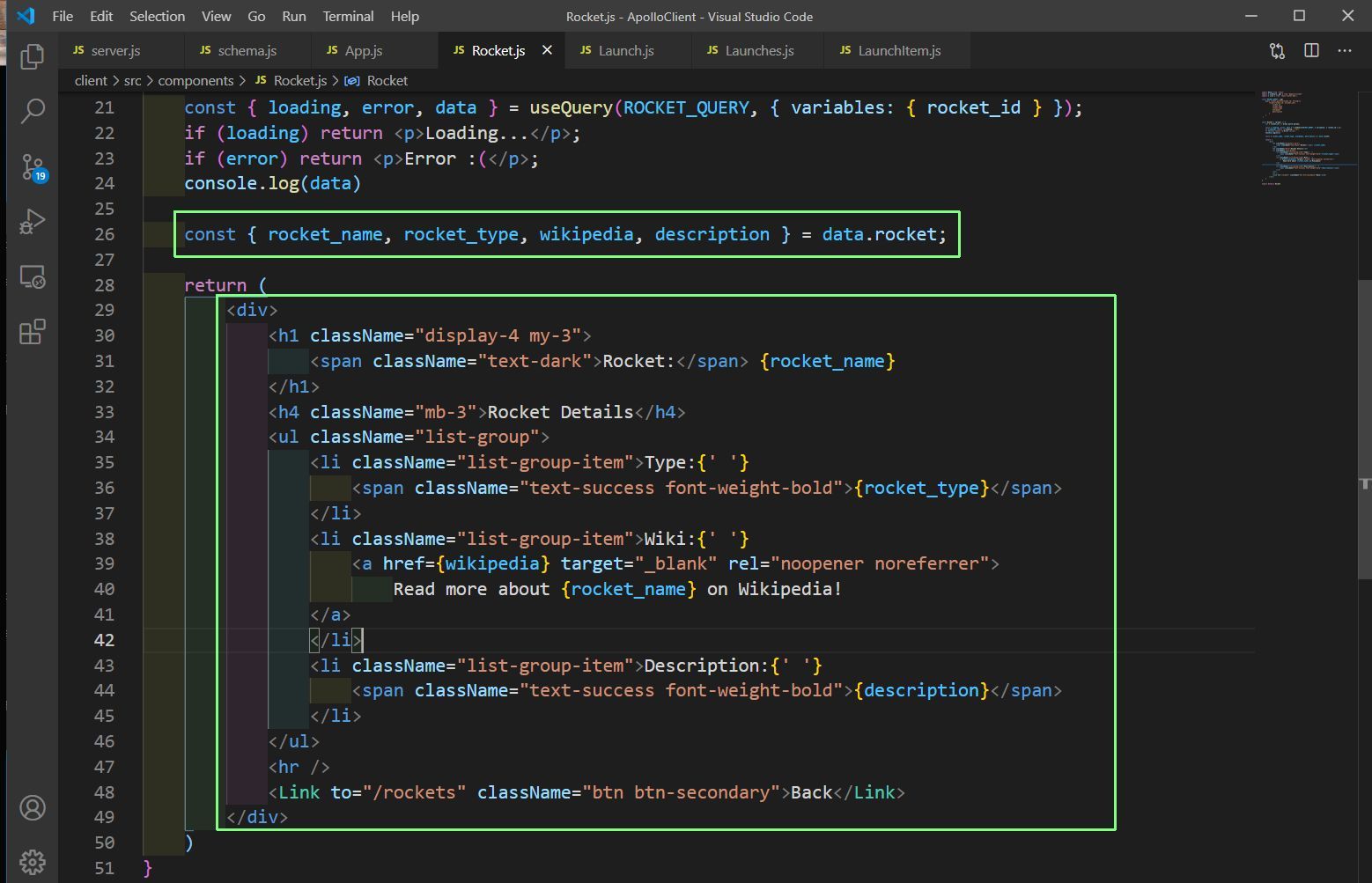Open the Explorer view in activity bar
1372x883 pixels.
33,56
